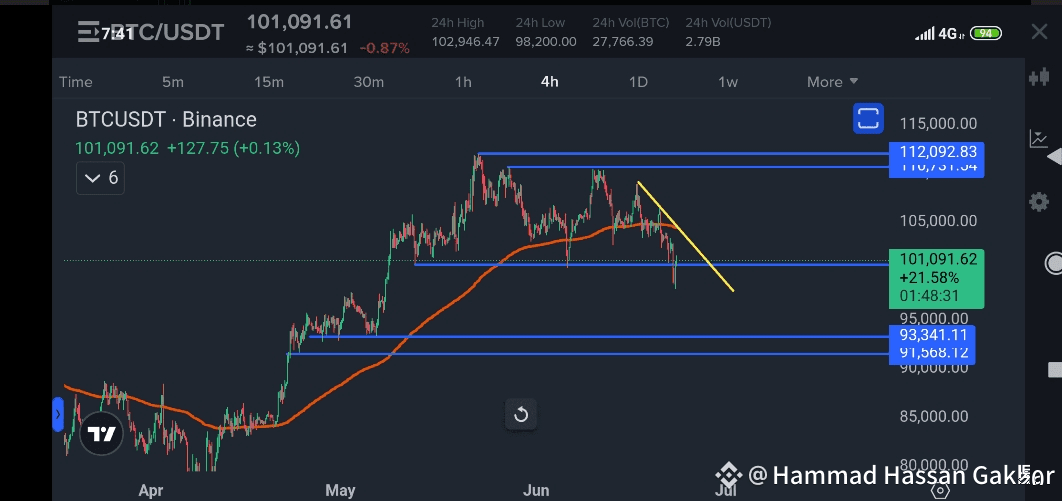Tap the 105,000.00 price axis label
1062x501 pixels.
938,221
